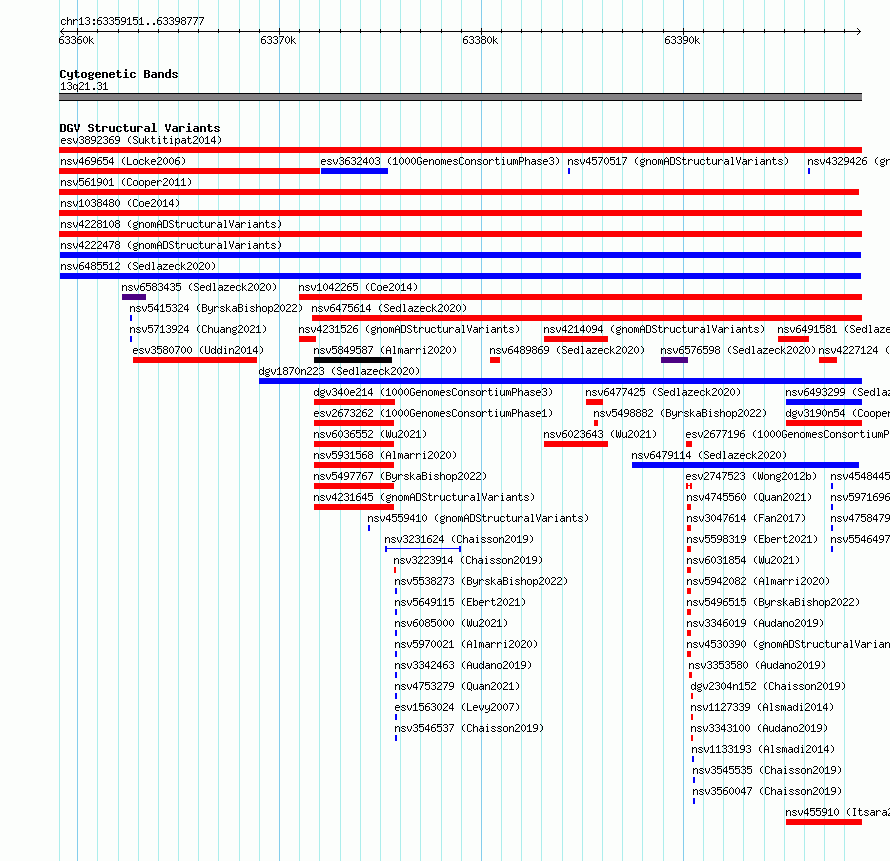Click nsv3047614 (Fan2017) label
The width and height of the screenshot is (890, 861).
tap(746, 518)
